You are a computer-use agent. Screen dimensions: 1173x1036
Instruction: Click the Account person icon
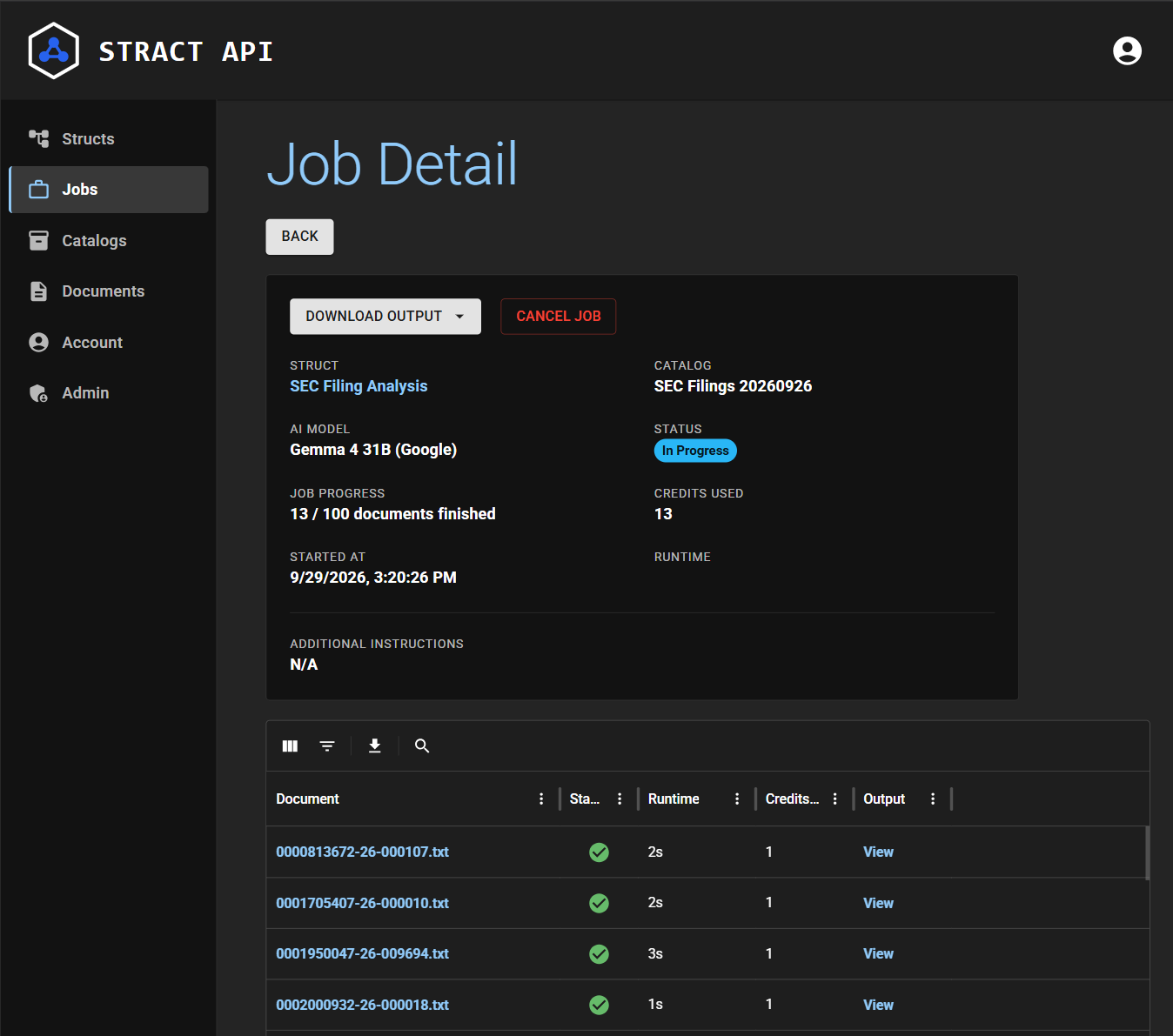(x=38, y=342)
